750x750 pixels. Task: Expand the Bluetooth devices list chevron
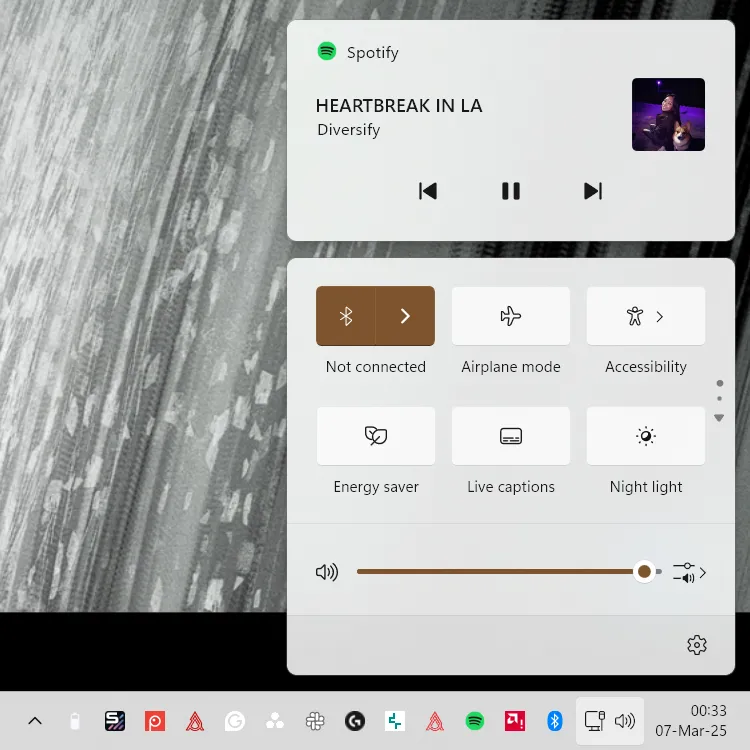pos(405,316)
